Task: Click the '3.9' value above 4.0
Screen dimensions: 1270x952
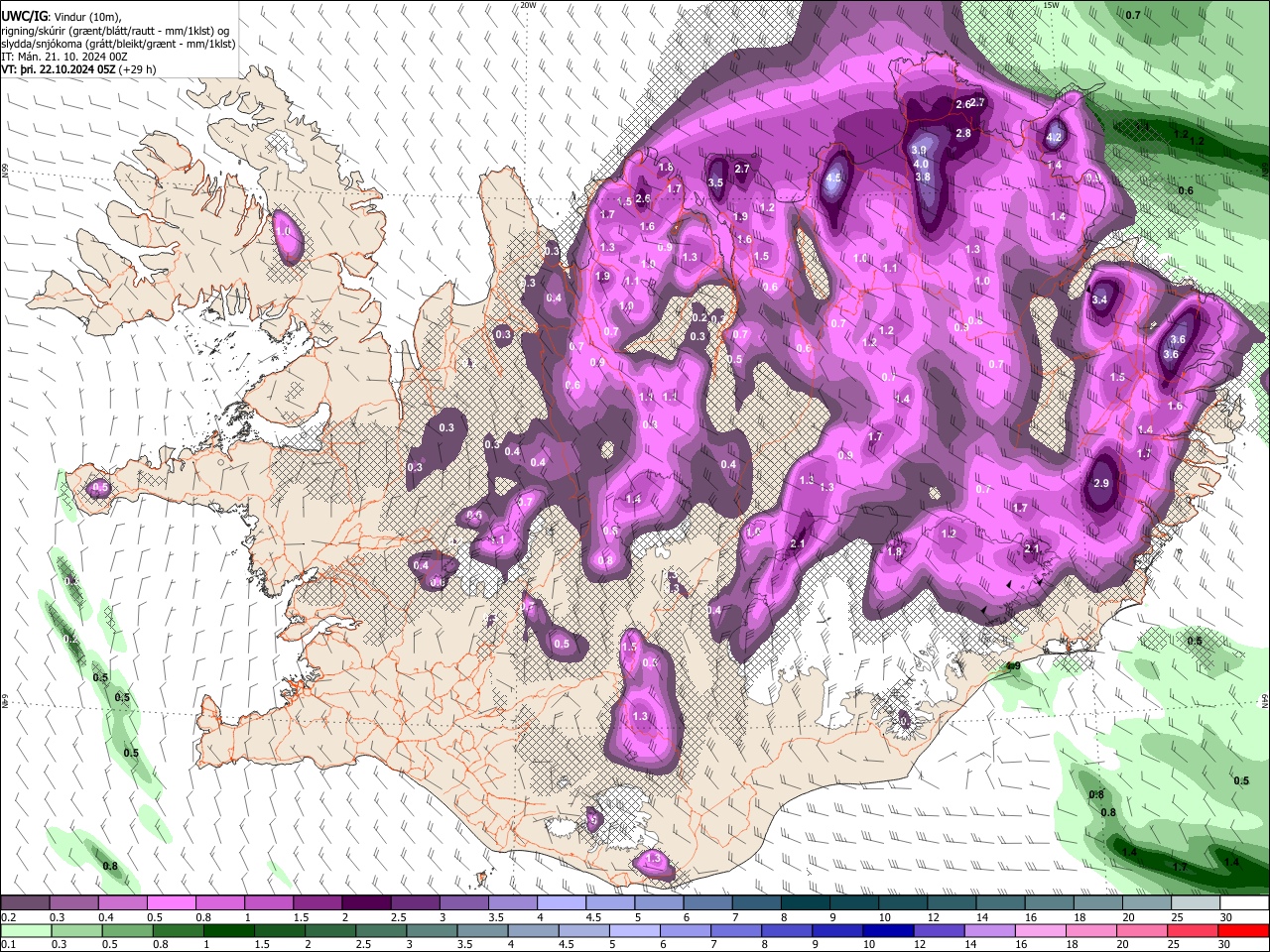Action: pos(919,150)
